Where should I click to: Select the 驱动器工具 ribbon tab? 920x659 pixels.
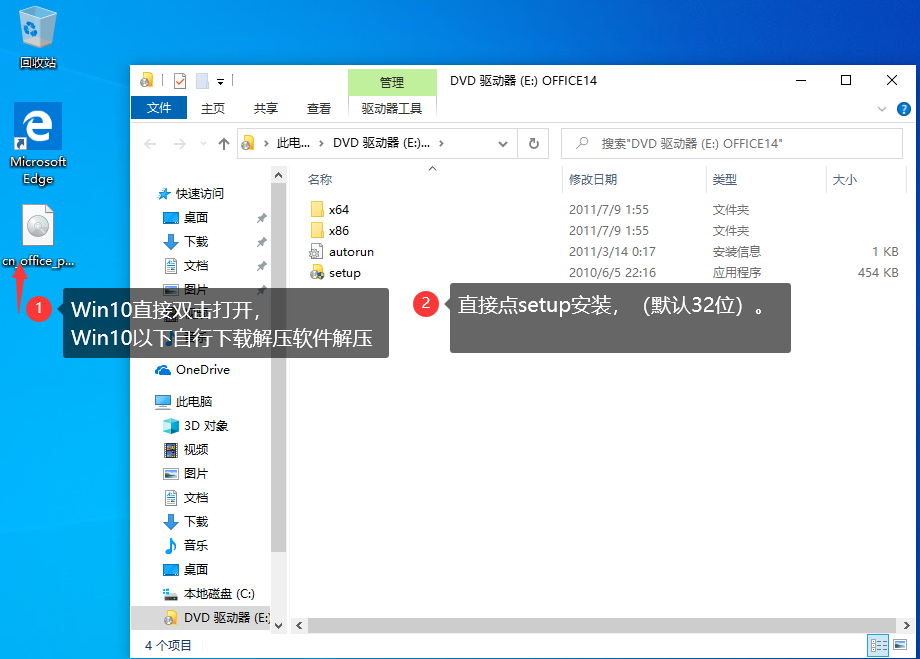point(392,109)
